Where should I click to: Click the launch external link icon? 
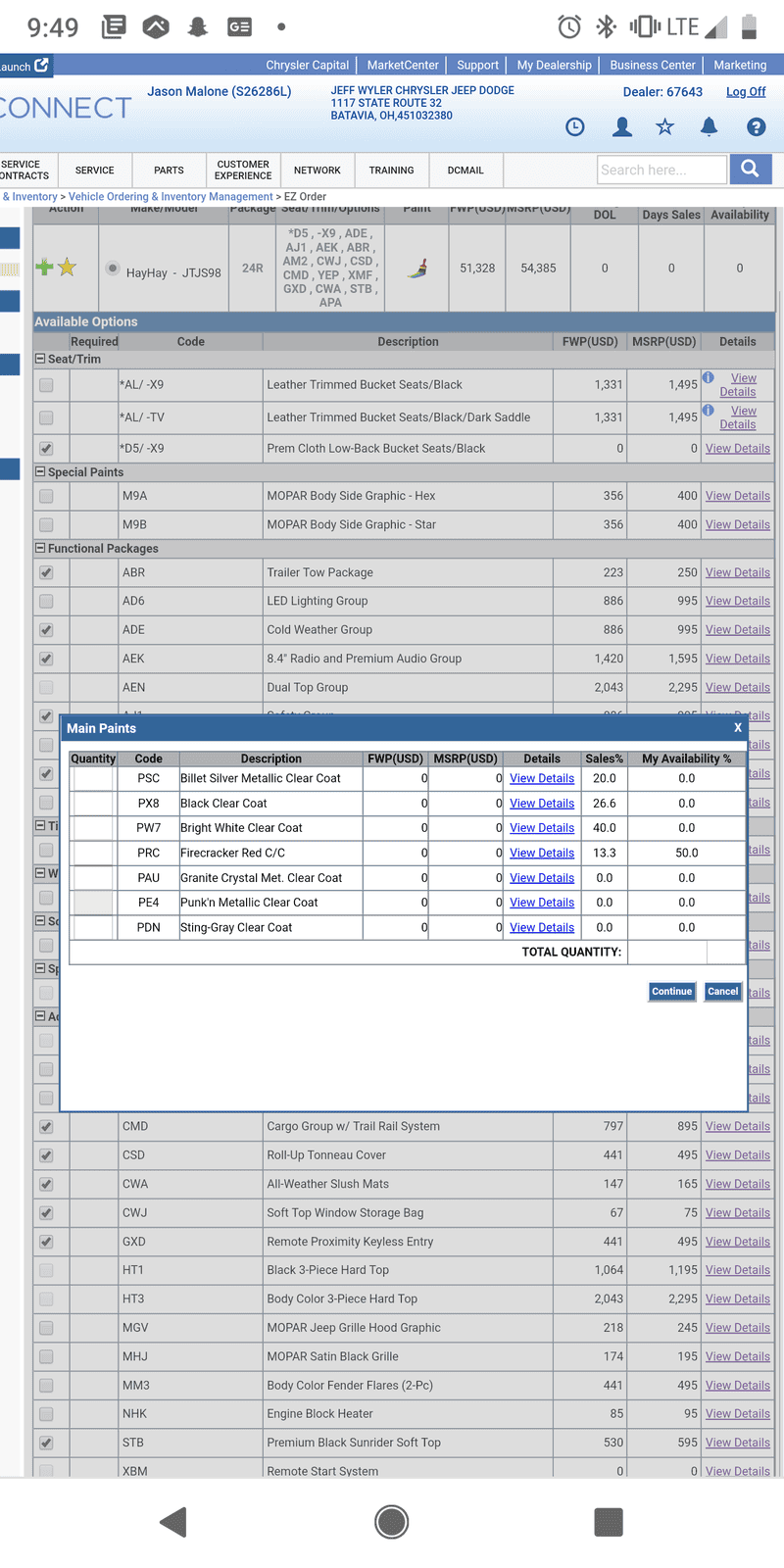click(42, 66)
